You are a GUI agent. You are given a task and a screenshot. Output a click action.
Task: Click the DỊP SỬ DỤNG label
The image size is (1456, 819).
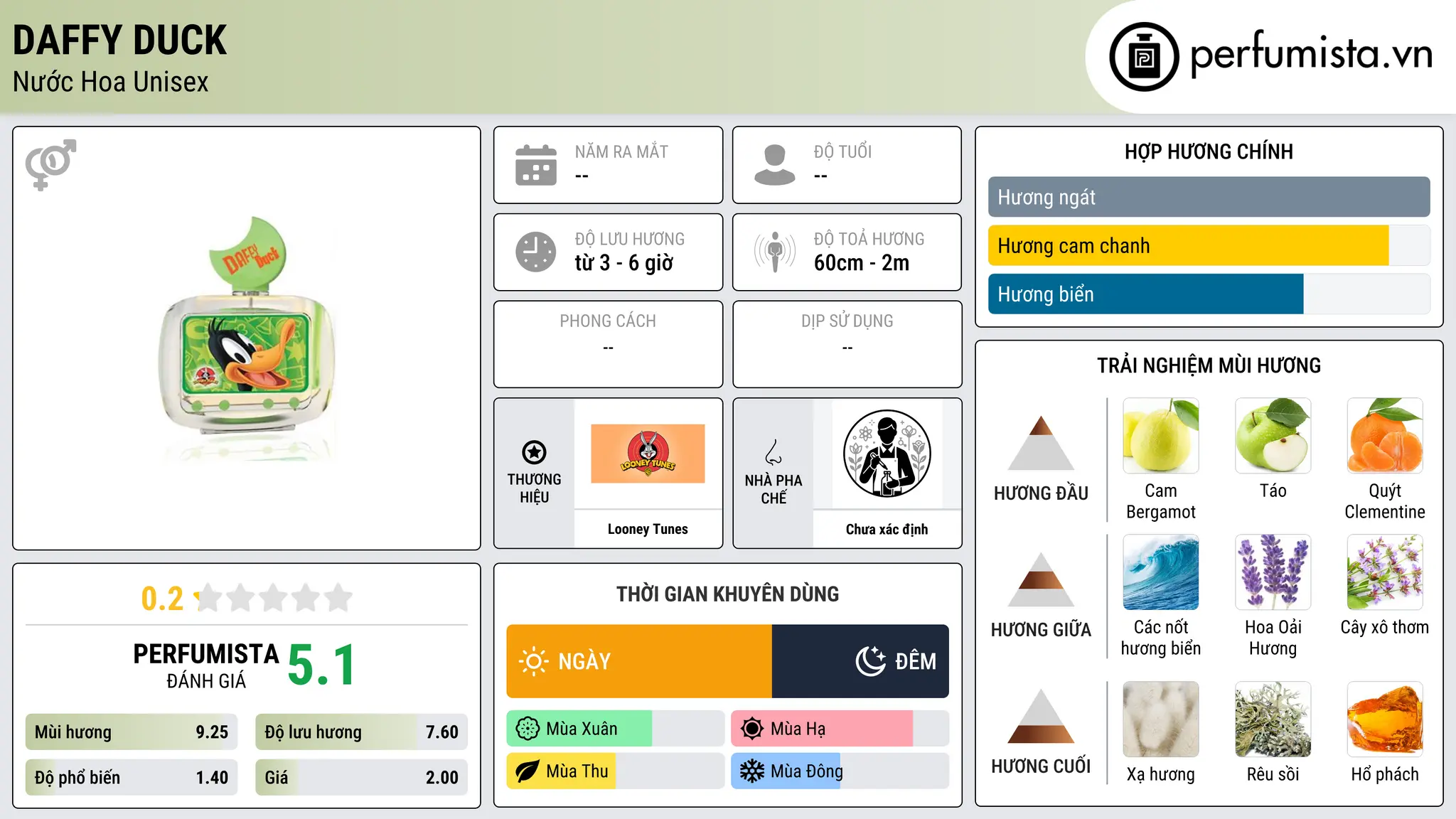pyautogui.click(x=847, y=321)
